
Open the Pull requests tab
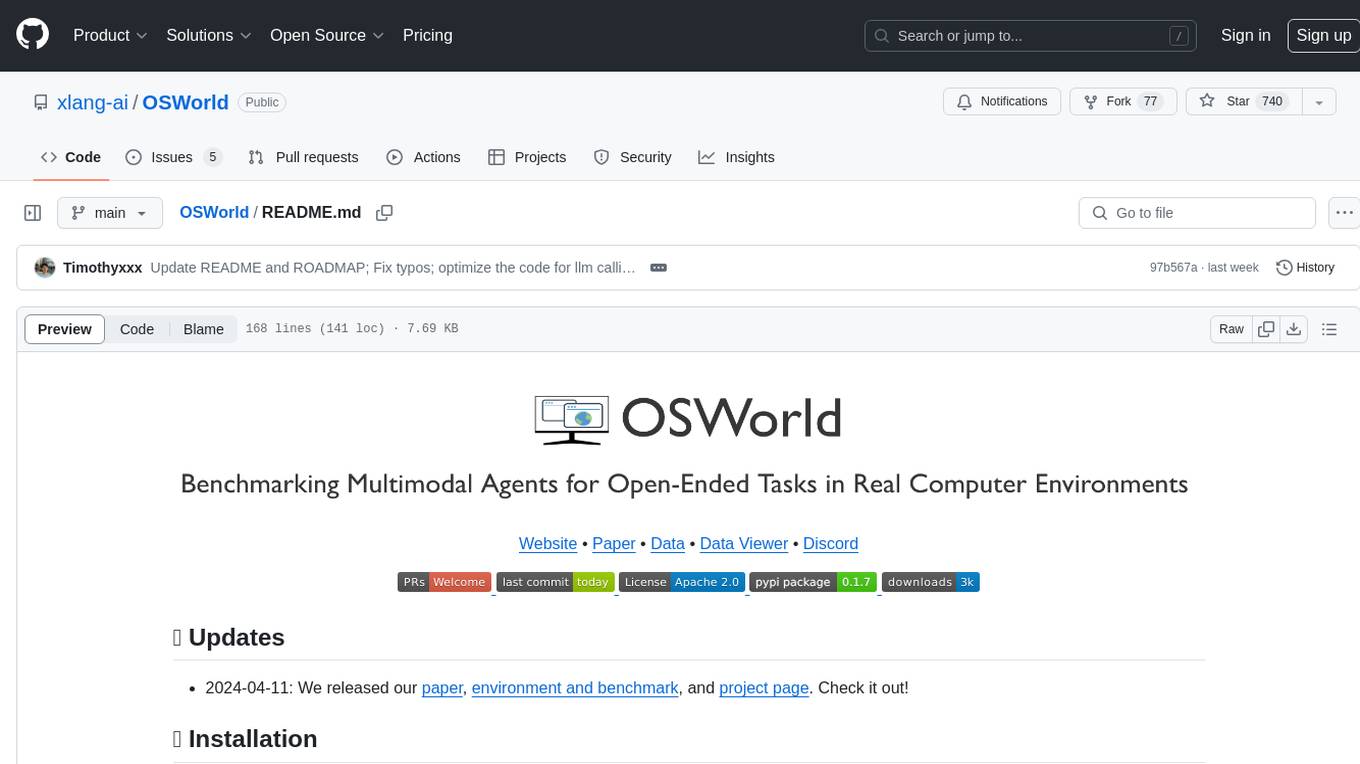tap(303, 157)
